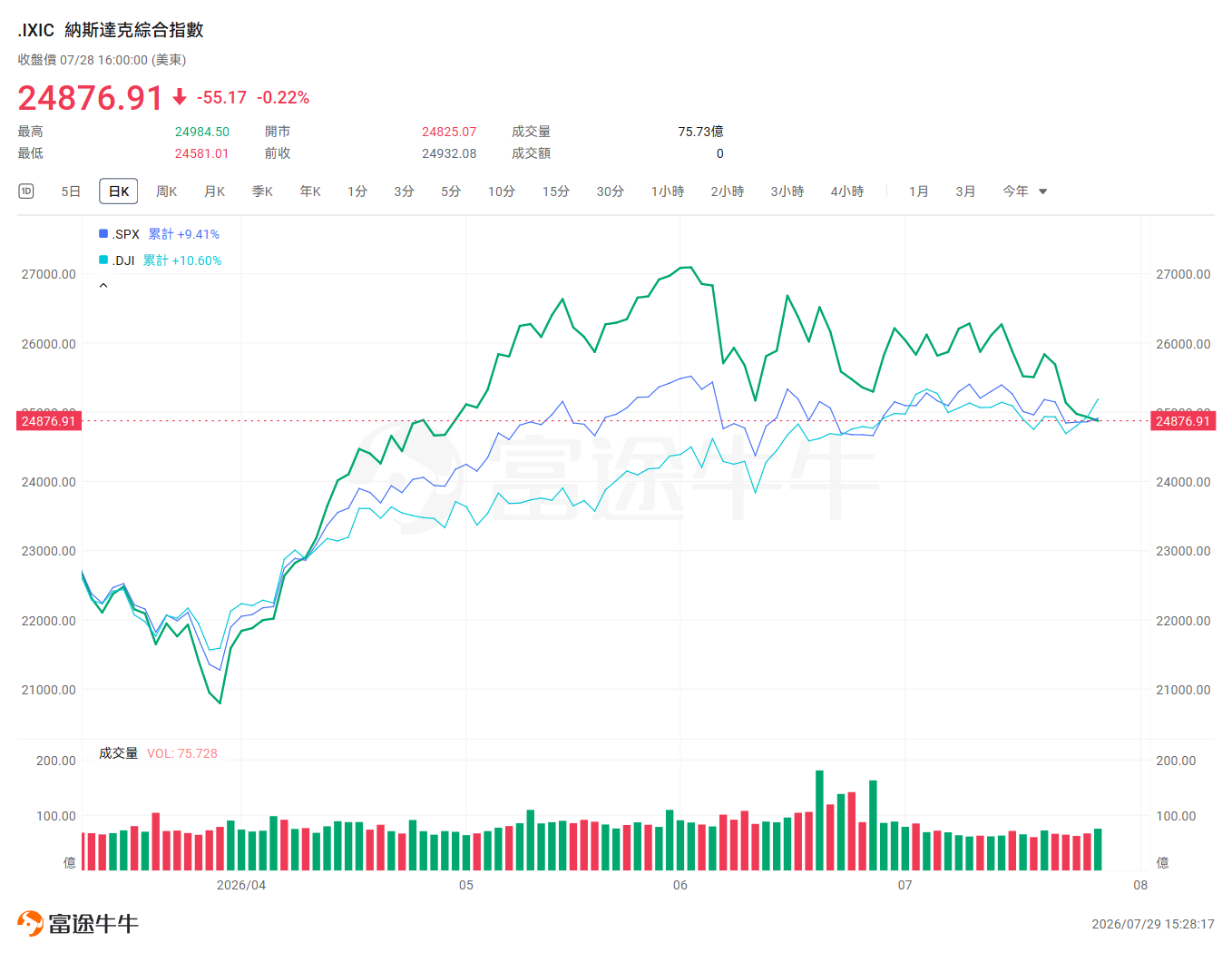Click the Futu Niuniu logo icon

(30, 923)
